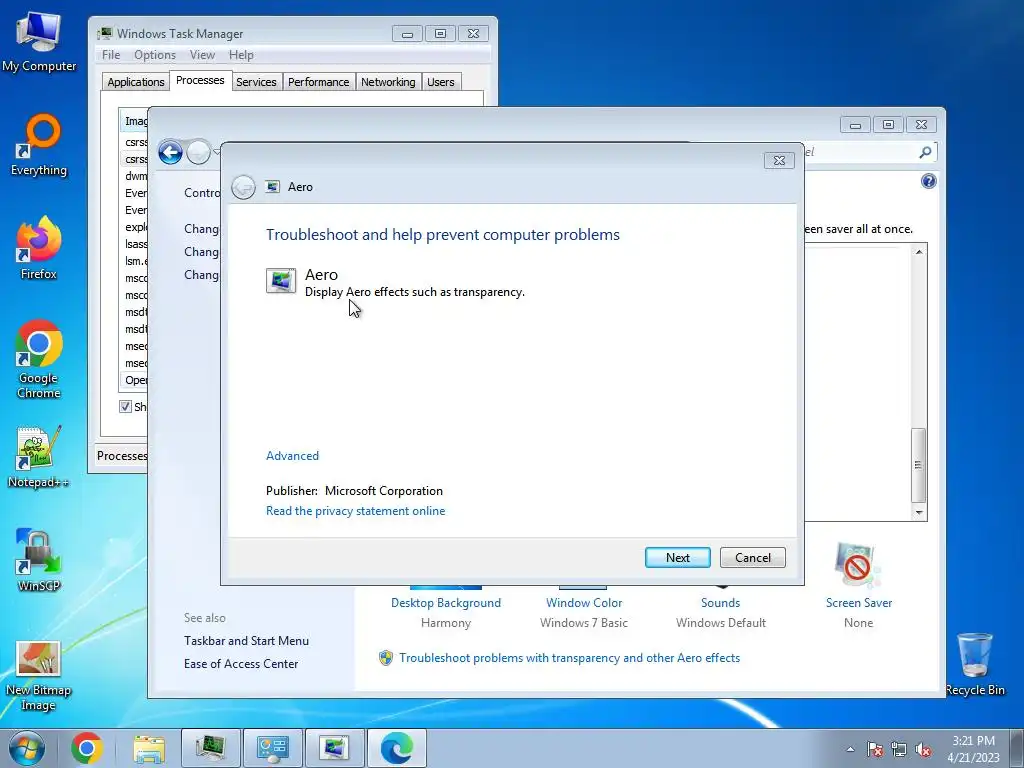The image size is (1024, 768).
Task: Open the Windows Start menu orb
Action: [27, 748]
